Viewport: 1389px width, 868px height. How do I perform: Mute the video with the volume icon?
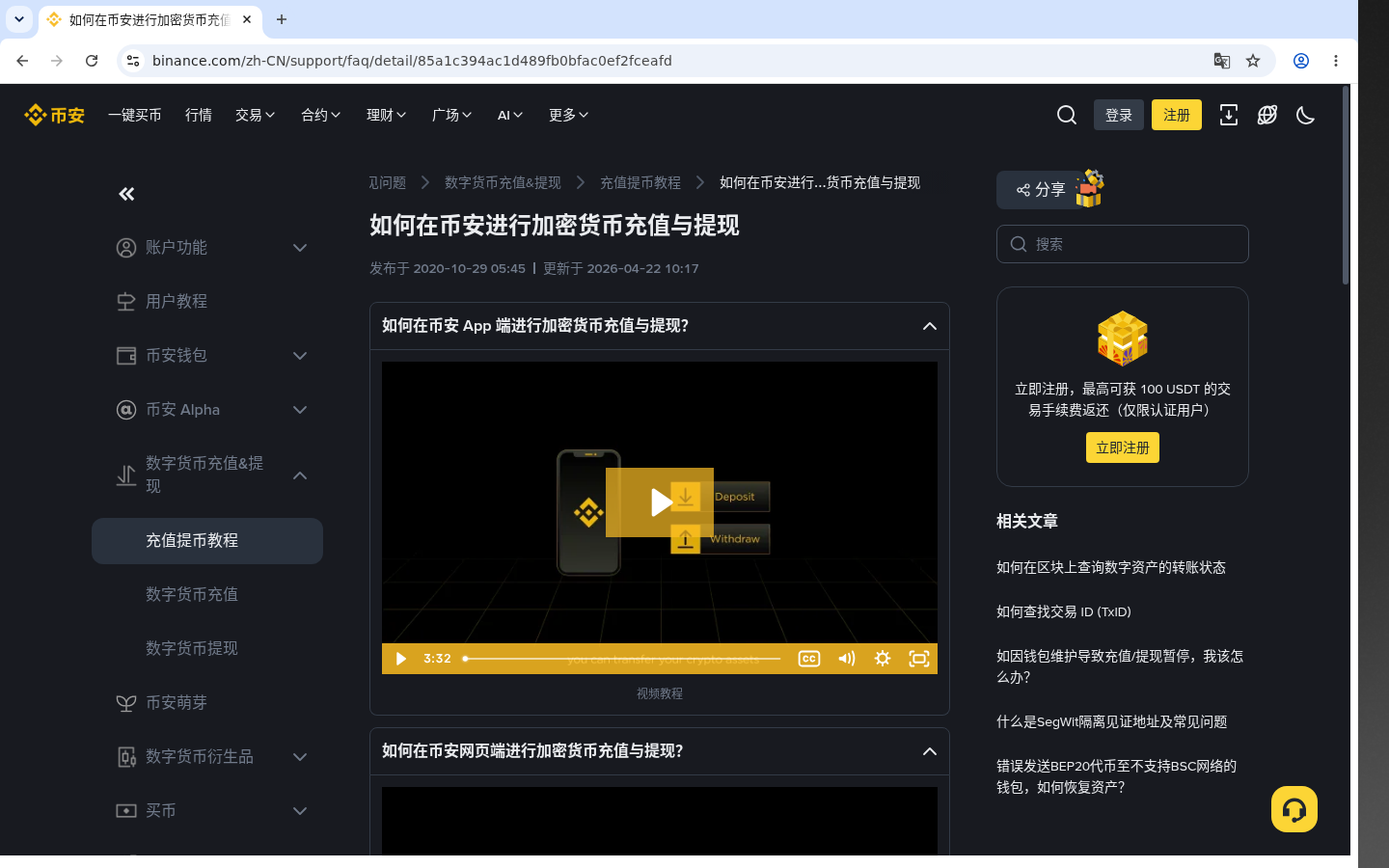[x=846, y=659]
